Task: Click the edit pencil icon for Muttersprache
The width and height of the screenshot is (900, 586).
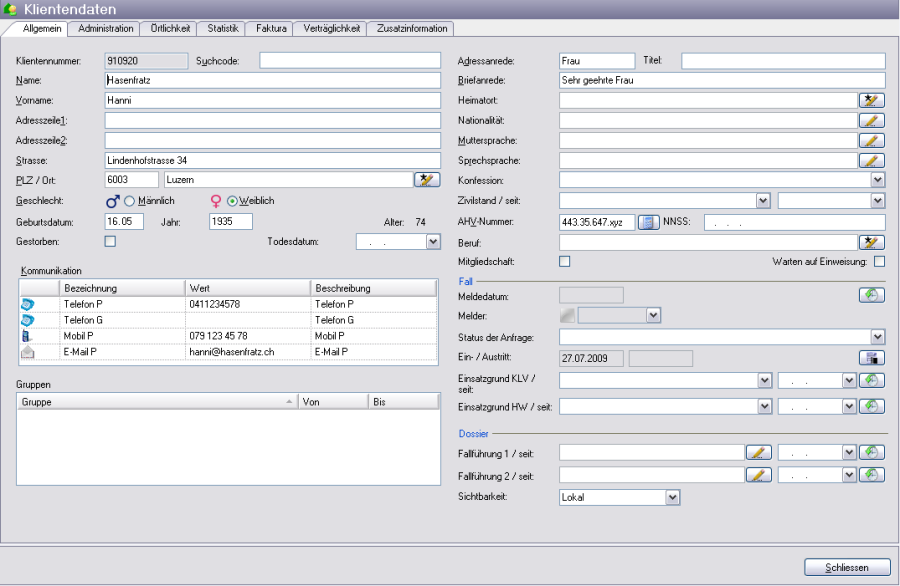Action: (x=872, y=140)
